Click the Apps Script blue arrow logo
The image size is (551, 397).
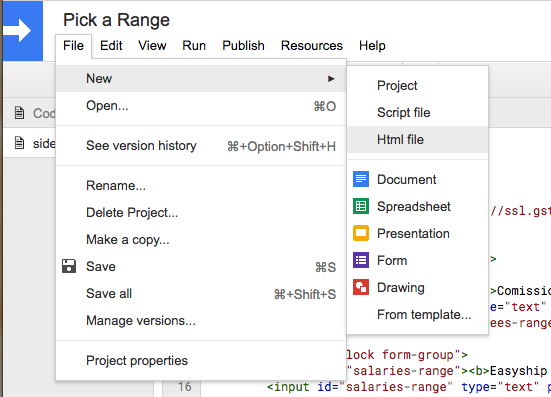coord(23,31)
